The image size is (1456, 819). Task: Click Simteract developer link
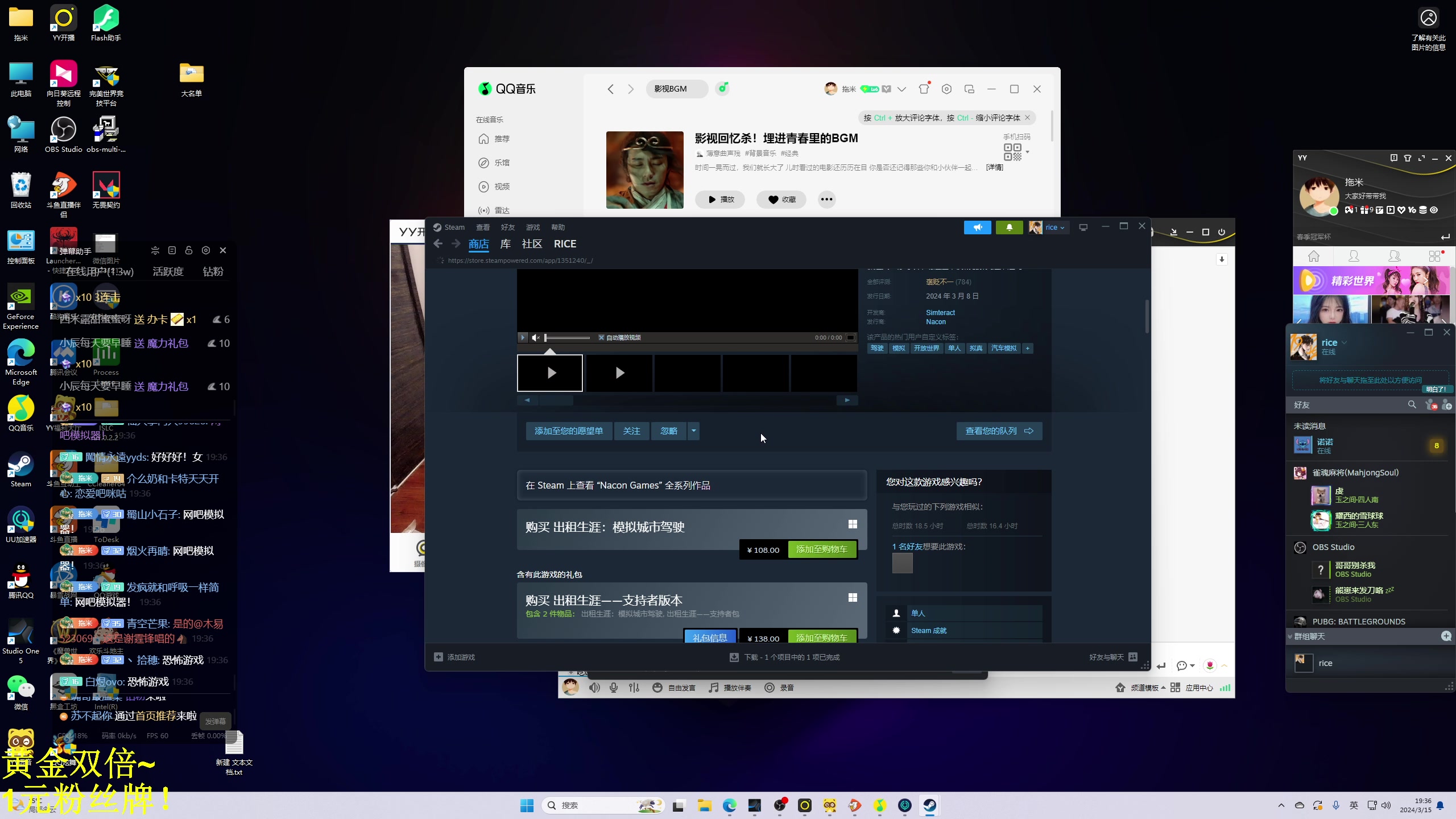(x=940, y=312)
